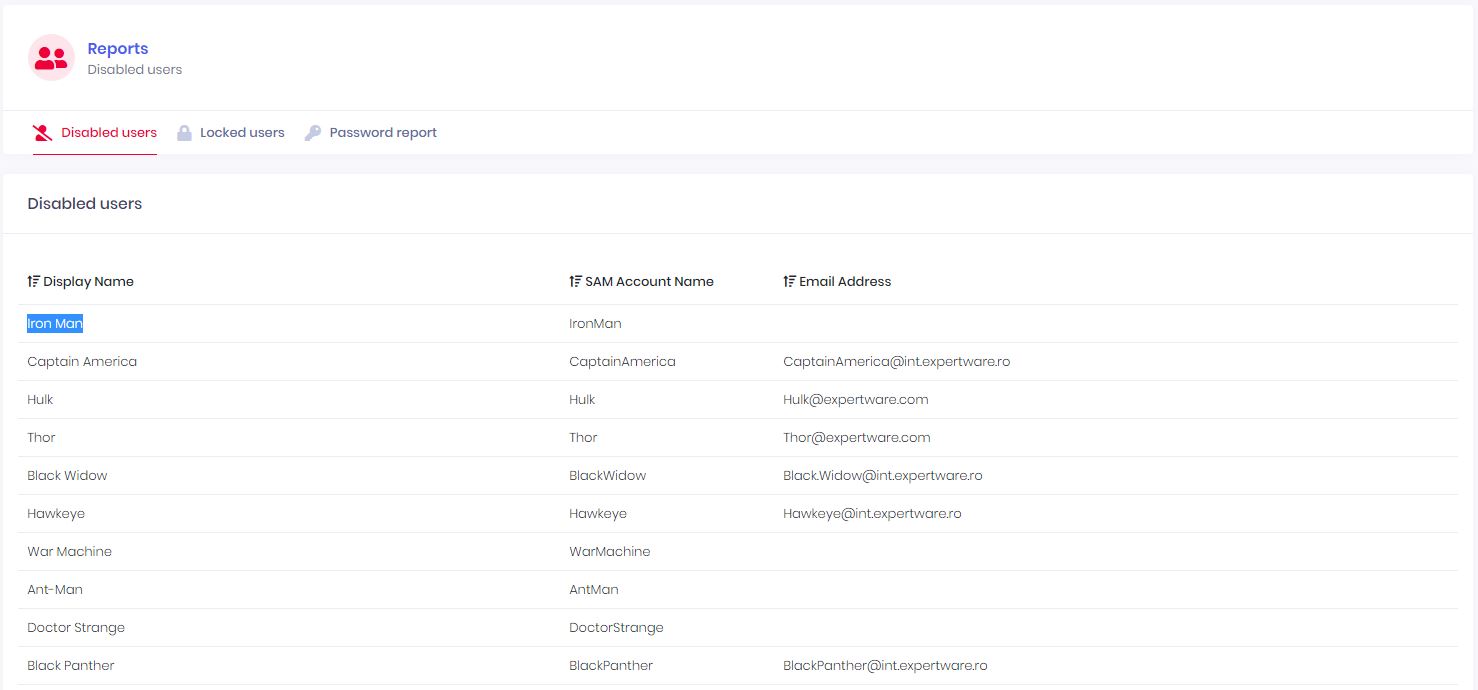Click Disabled users subtitle under Reports
This screenshot has width=1478, height=690.
click(134, 70)
